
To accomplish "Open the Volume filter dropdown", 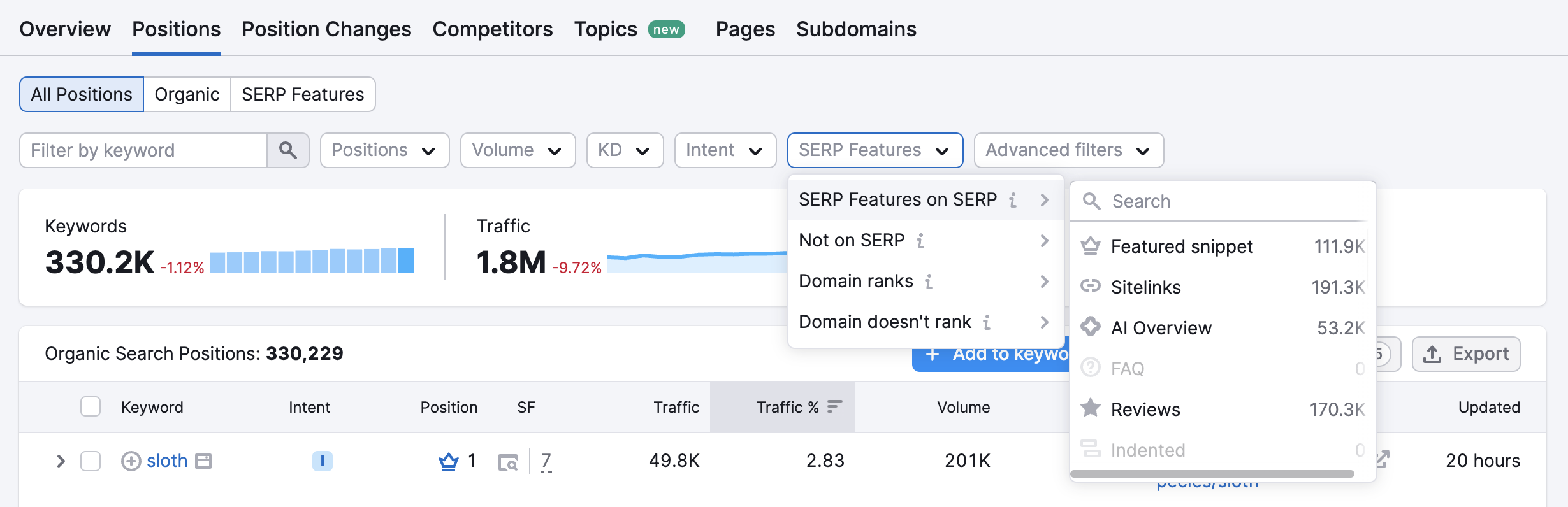I will 518,150.
